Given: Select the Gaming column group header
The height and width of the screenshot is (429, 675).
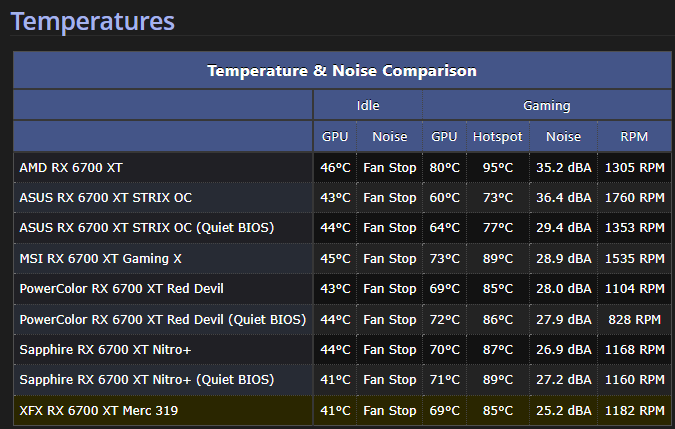Looking at the screenshot, I should (x=546, y=105).
